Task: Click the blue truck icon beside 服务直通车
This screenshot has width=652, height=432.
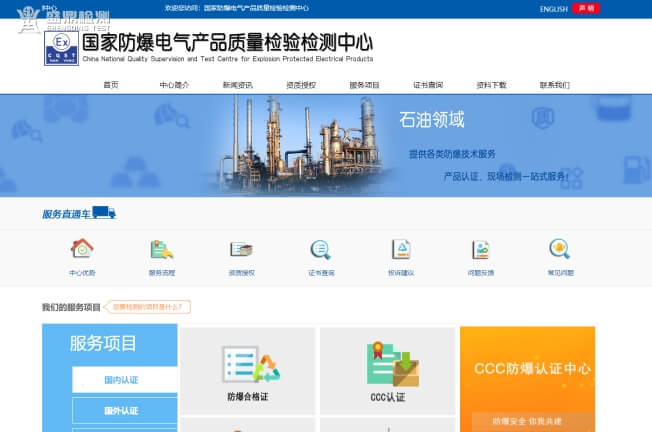Action: 104,212
